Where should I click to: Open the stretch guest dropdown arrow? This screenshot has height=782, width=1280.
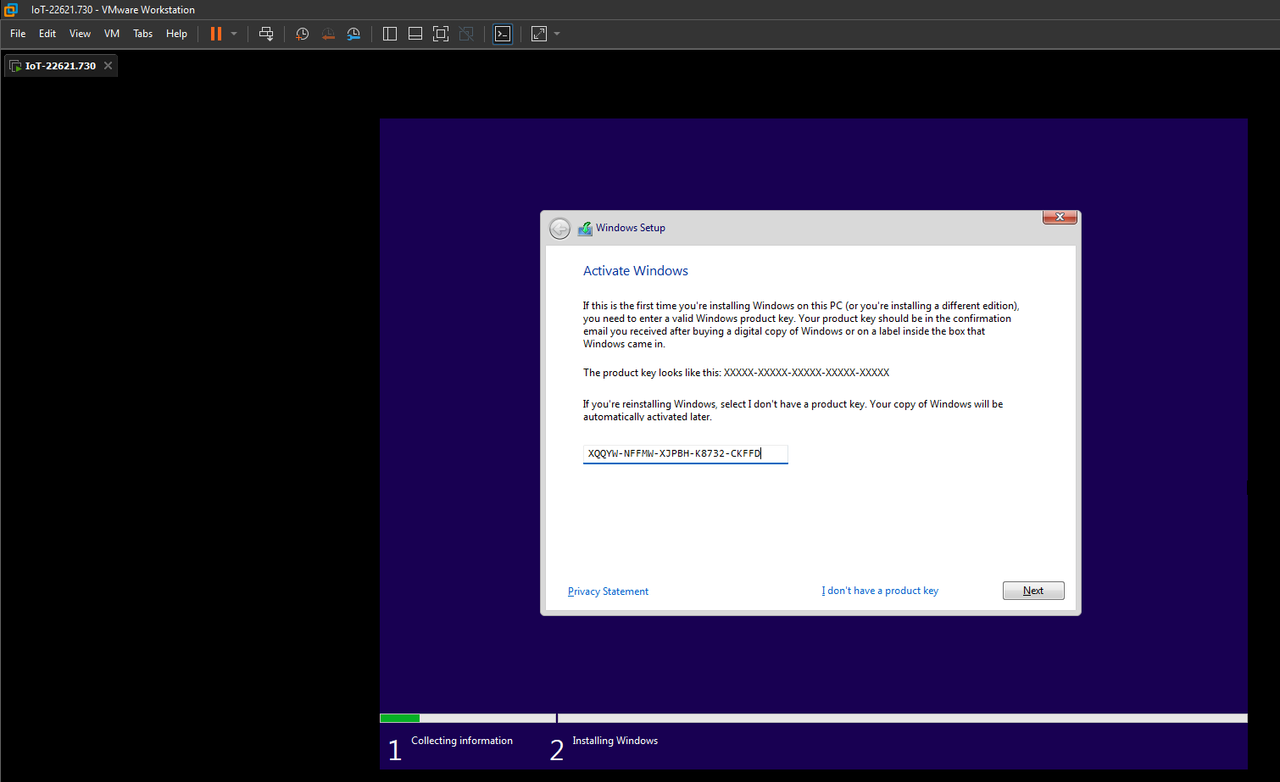click(557, 34)
